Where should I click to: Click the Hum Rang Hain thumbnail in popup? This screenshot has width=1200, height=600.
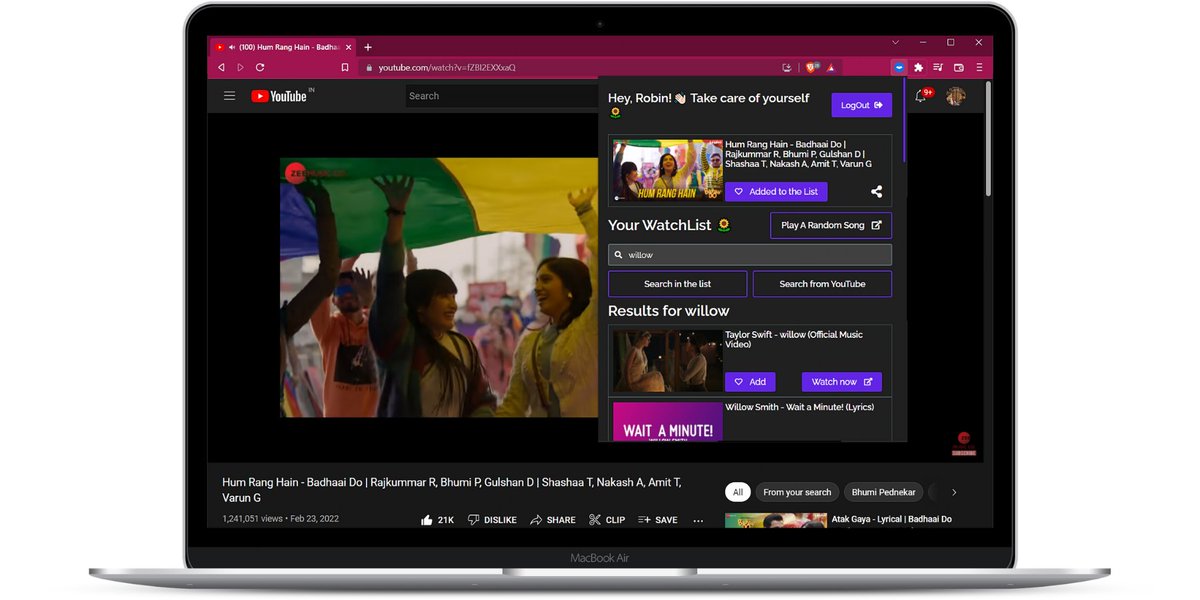pyautogui.click(x=668, y=170)
